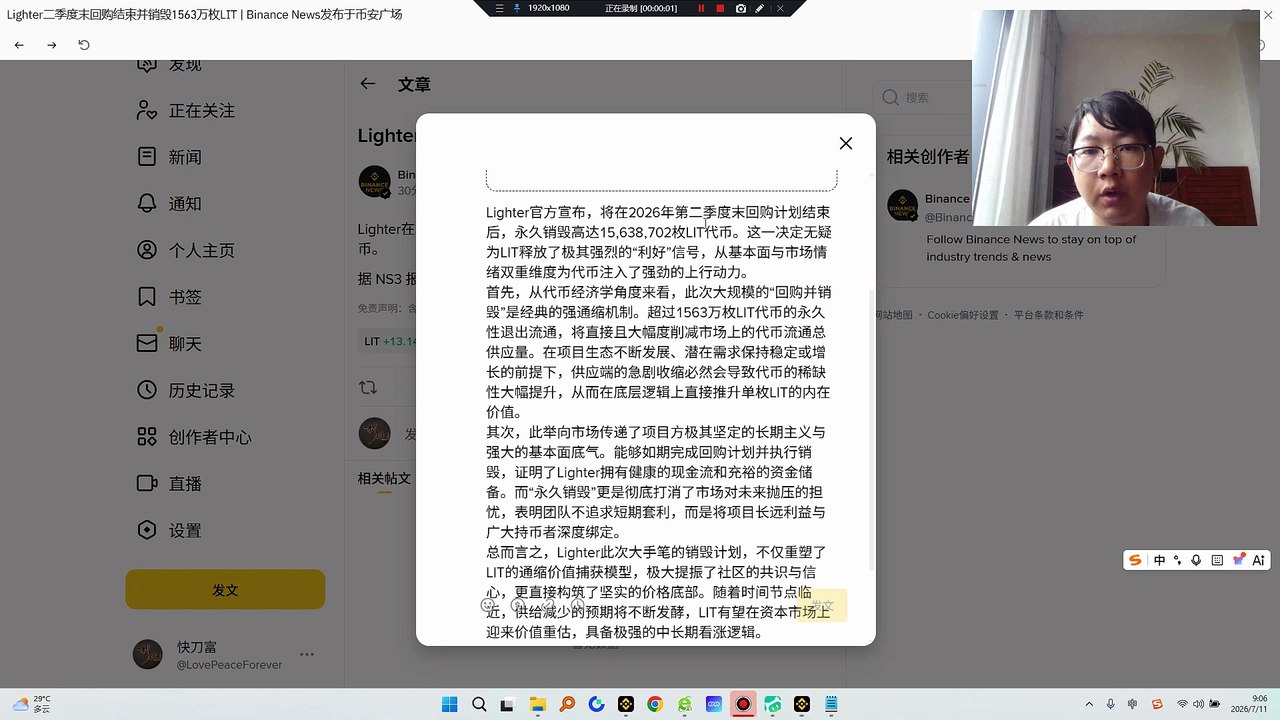
Task: Open the network Wi-Fi tray icon
Action: point(1183,704)
